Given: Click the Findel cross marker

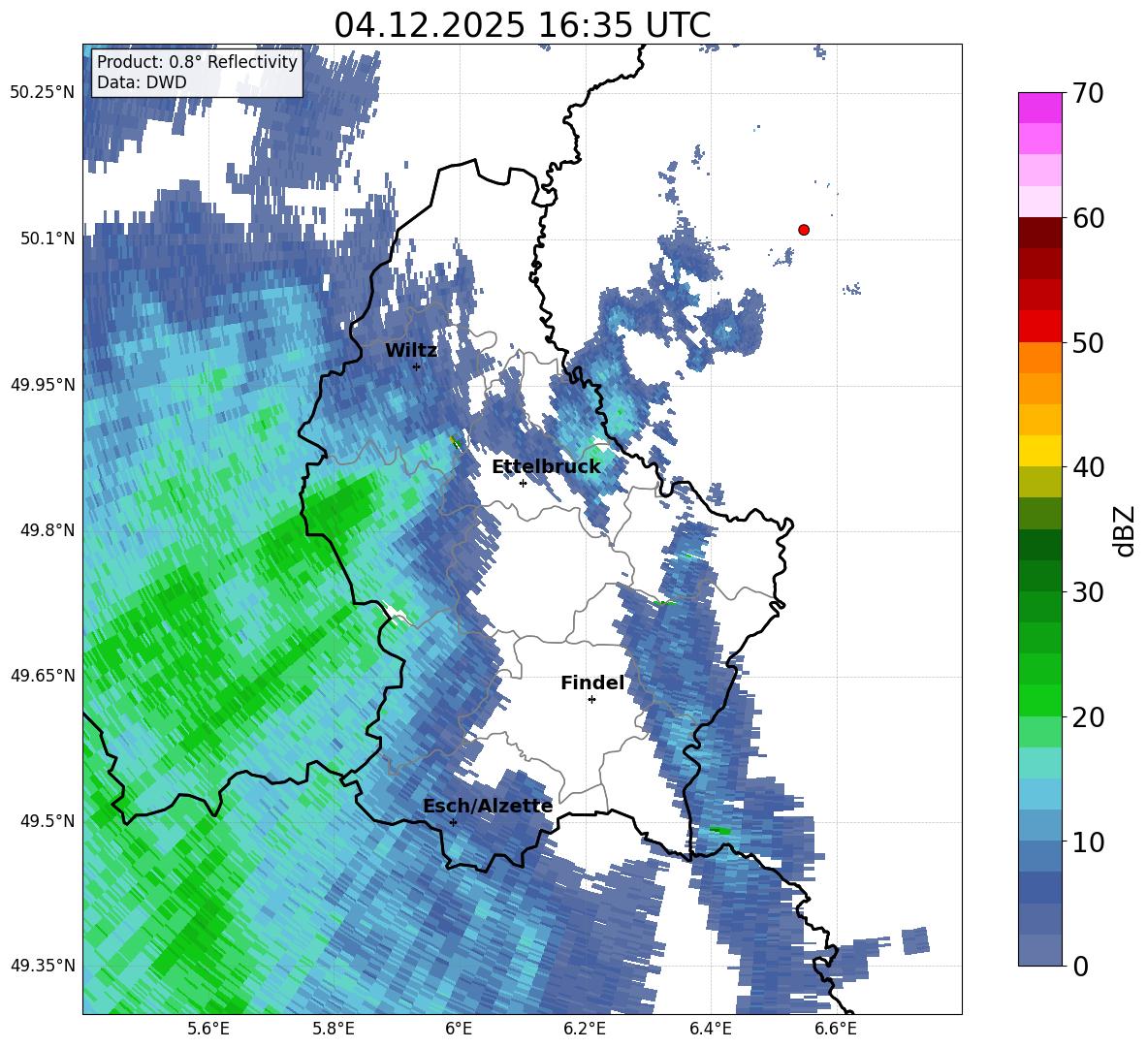Looking at the screenshot, I should click(x=591, y=700).
